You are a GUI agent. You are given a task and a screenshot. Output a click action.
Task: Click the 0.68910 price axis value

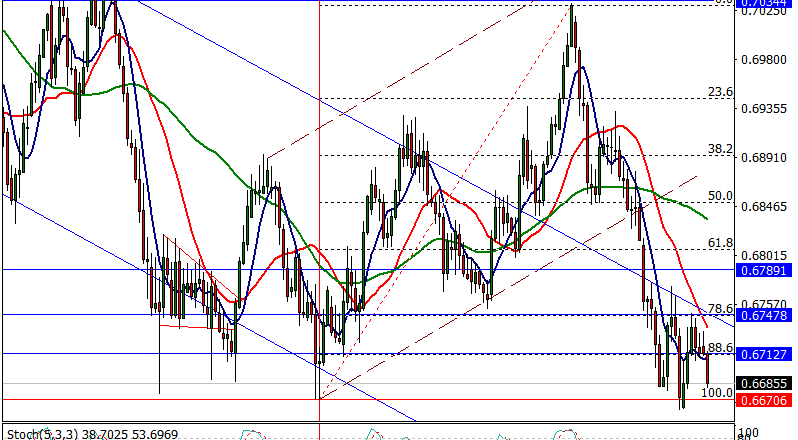(x=764, y=158)
